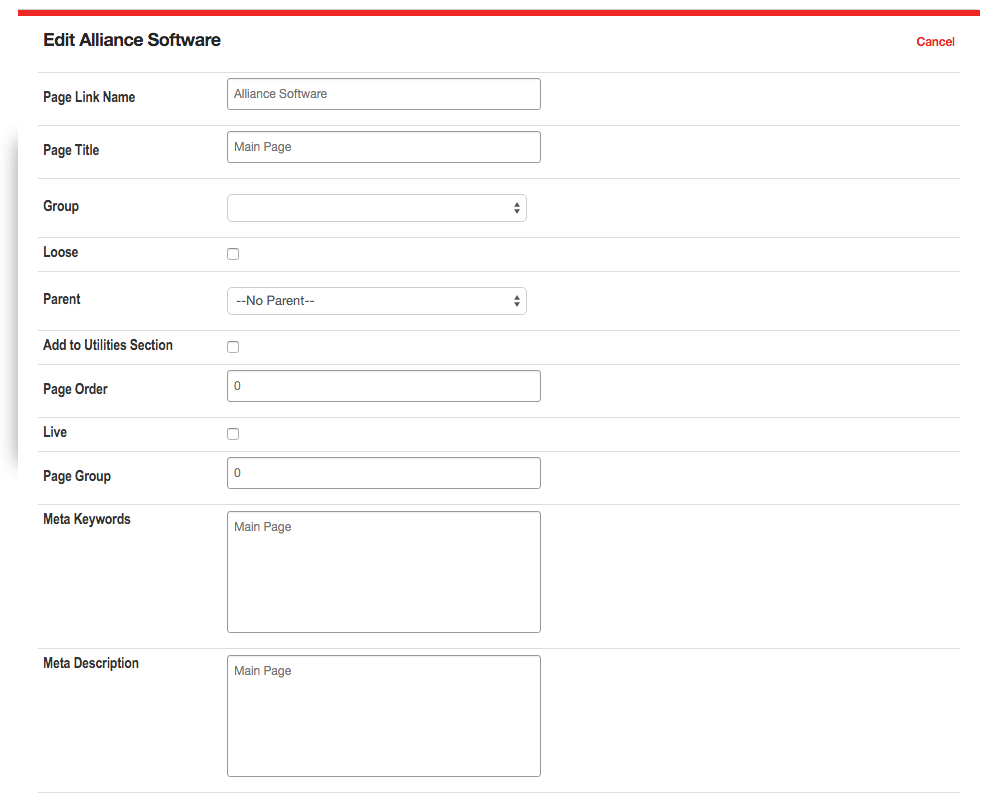Select the Page Link Name label
Viewport: 996px width, 801px height.
pyautogui.click(x=89, y=97)
